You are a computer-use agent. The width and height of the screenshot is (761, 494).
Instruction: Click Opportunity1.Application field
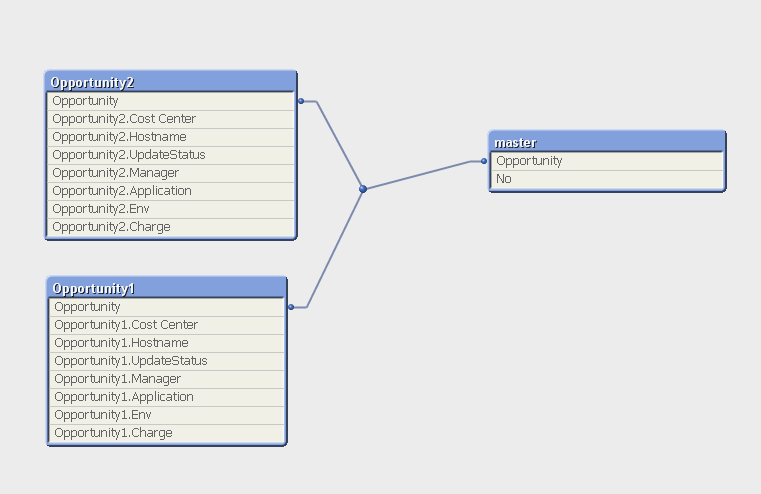click(167, 396)
